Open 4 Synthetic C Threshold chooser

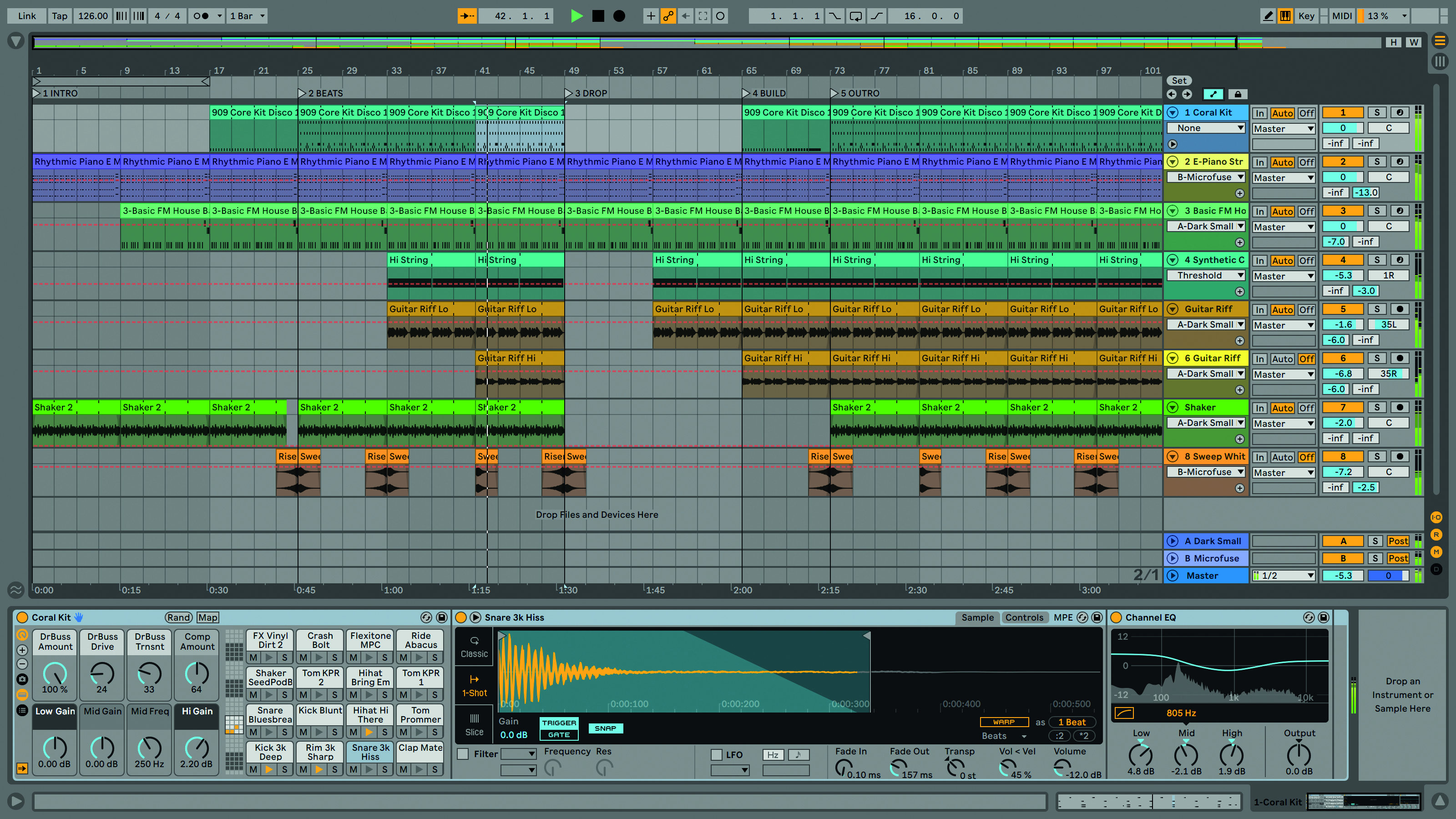(1206, 276)
